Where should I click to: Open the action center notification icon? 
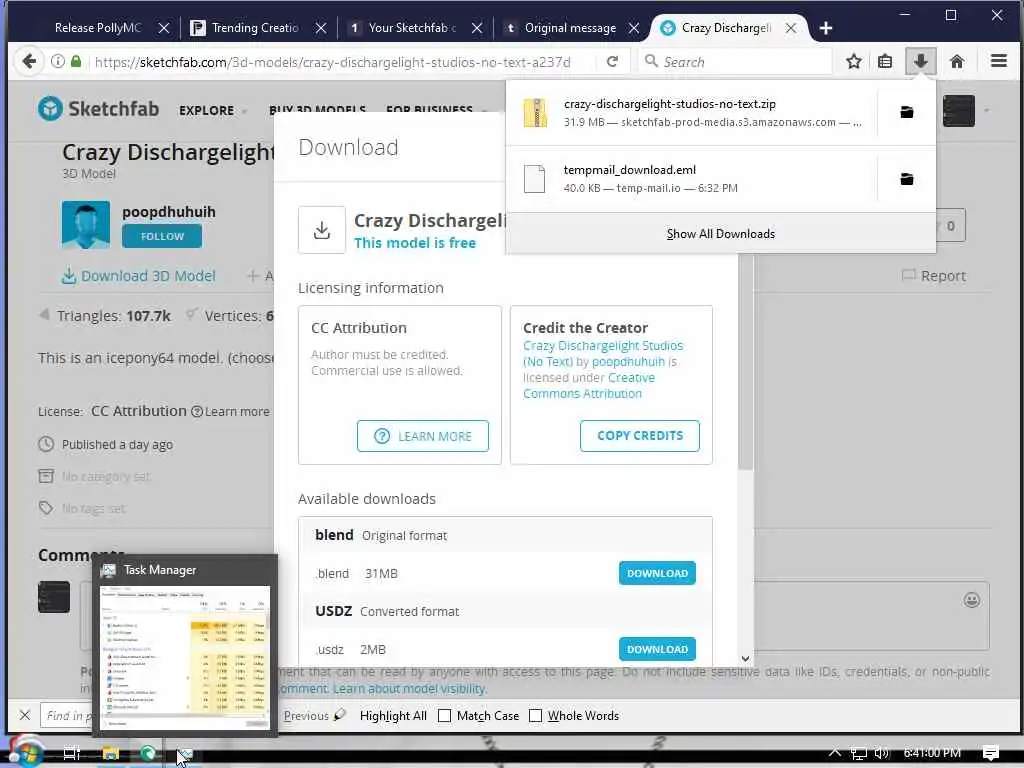coord(990,753)
